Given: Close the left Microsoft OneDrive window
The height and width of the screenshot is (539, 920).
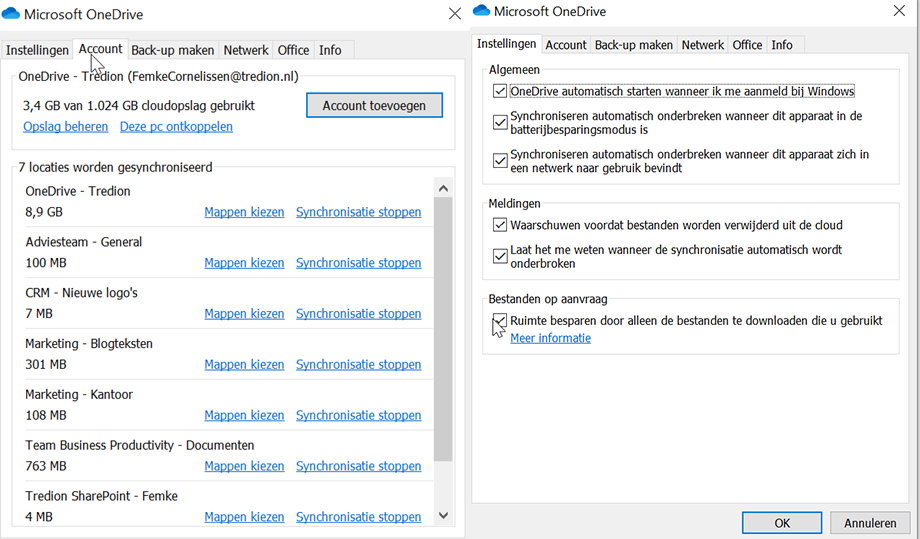Looking at the screenshot, I should (x=455, y=13).
